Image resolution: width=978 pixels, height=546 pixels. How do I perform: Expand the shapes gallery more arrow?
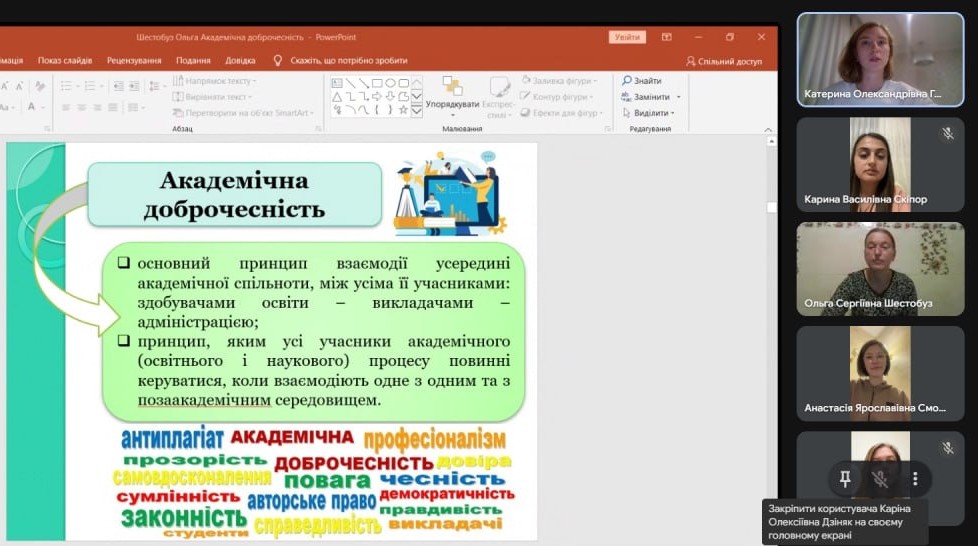[417, 112]
